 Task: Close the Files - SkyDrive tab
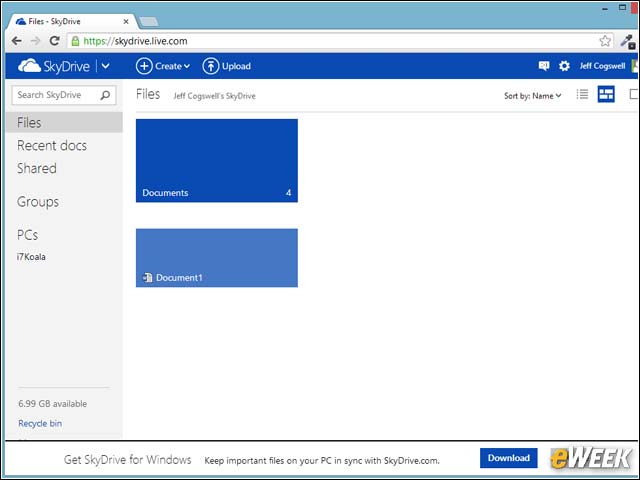(x=126, y=21)
